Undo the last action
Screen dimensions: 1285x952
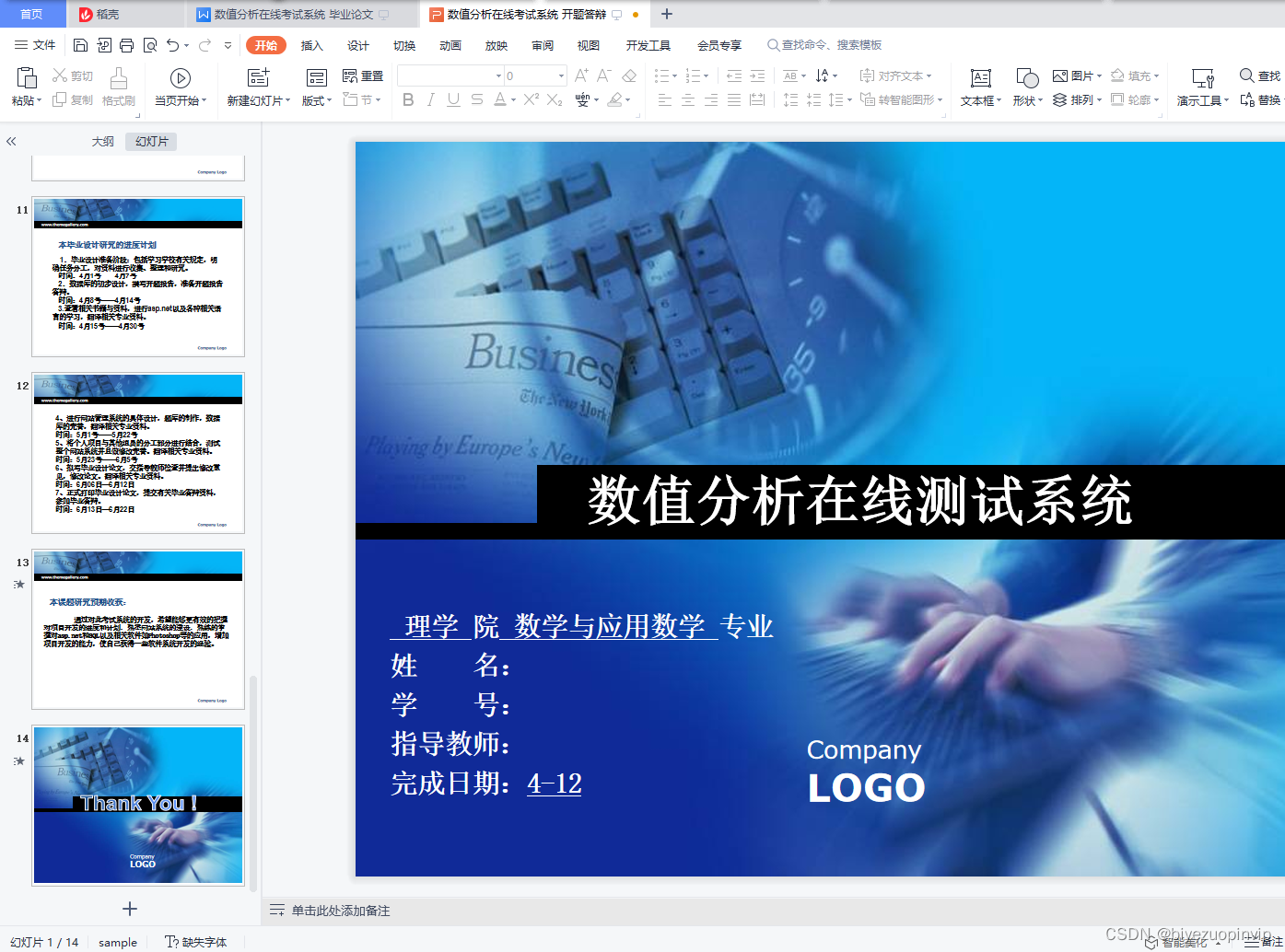(x=172, y=45)
